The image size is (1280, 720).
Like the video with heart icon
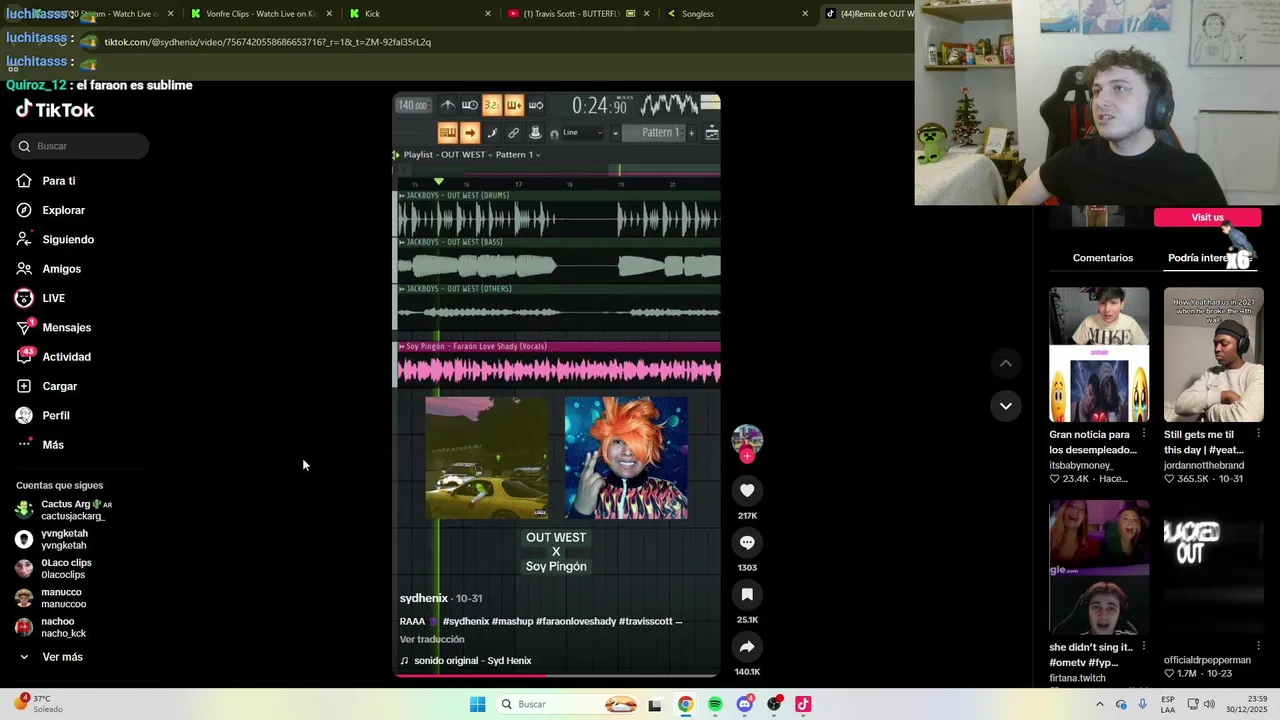tap(747, 490)
